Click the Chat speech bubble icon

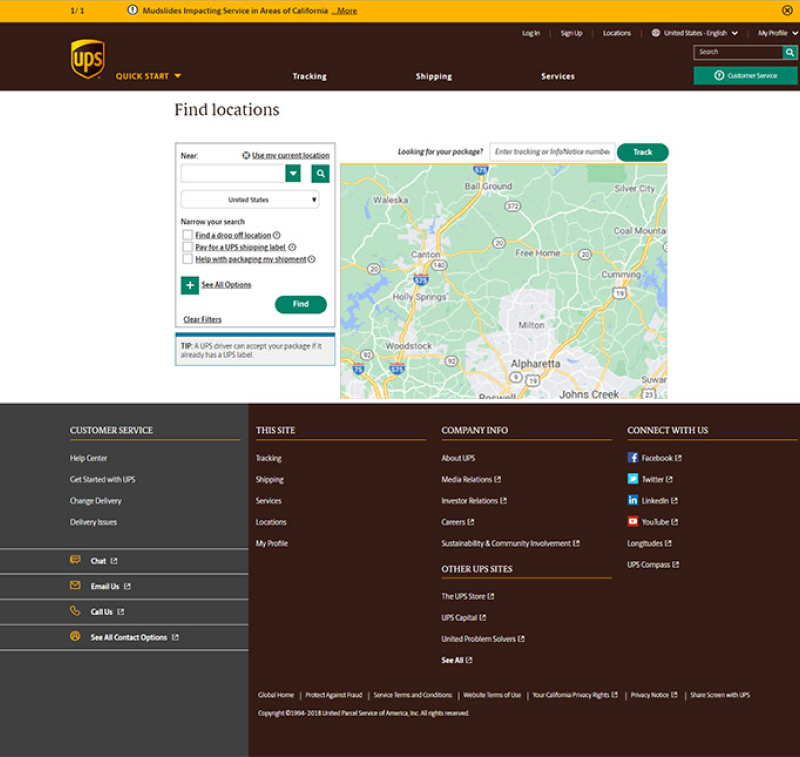75,560
